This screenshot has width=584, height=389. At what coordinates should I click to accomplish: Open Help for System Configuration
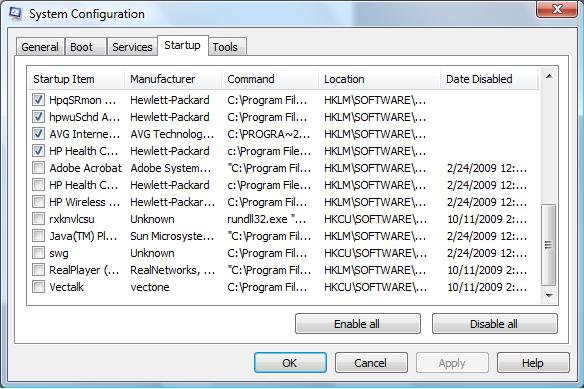pyautogui.click(x=533, y=363)
